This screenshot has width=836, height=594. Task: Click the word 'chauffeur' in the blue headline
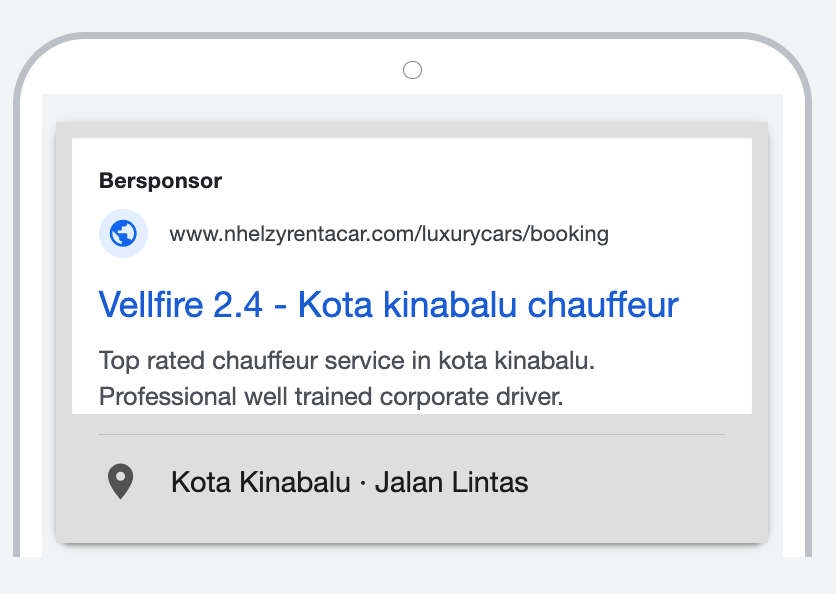(x=603, y=305)
